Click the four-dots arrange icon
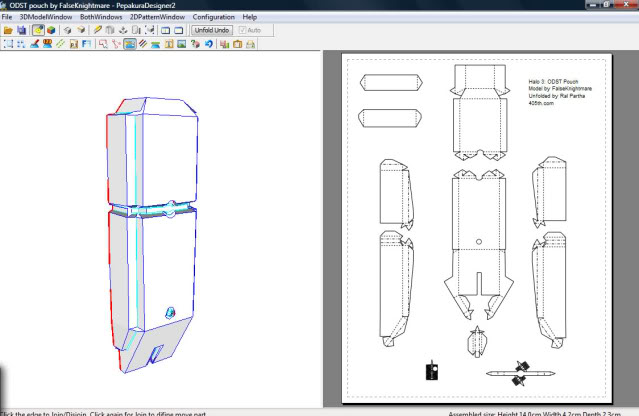The image size is (639, 416). pos(21,44)
